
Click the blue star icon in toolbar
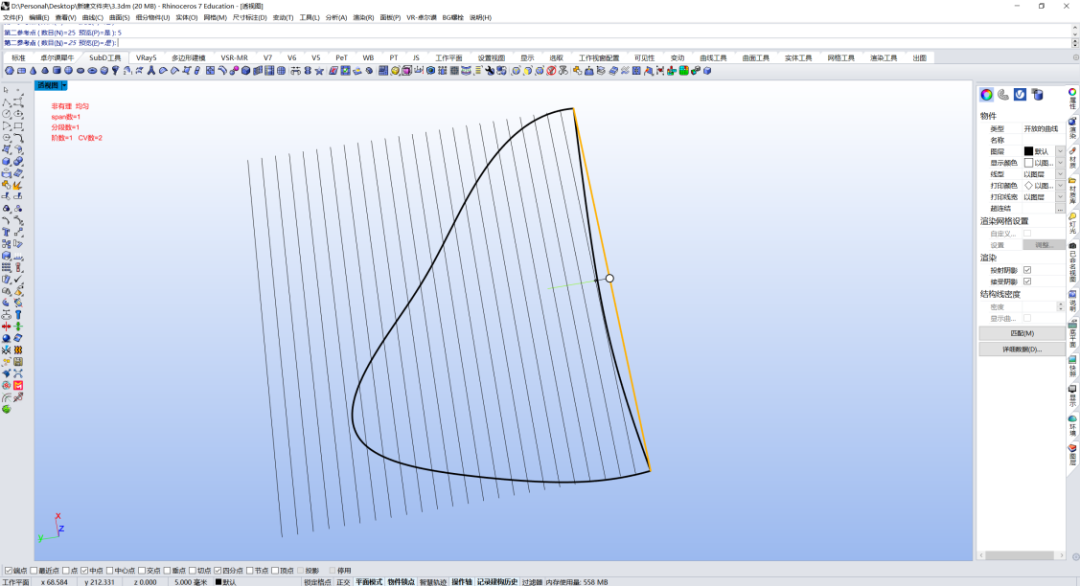point(319,71)
